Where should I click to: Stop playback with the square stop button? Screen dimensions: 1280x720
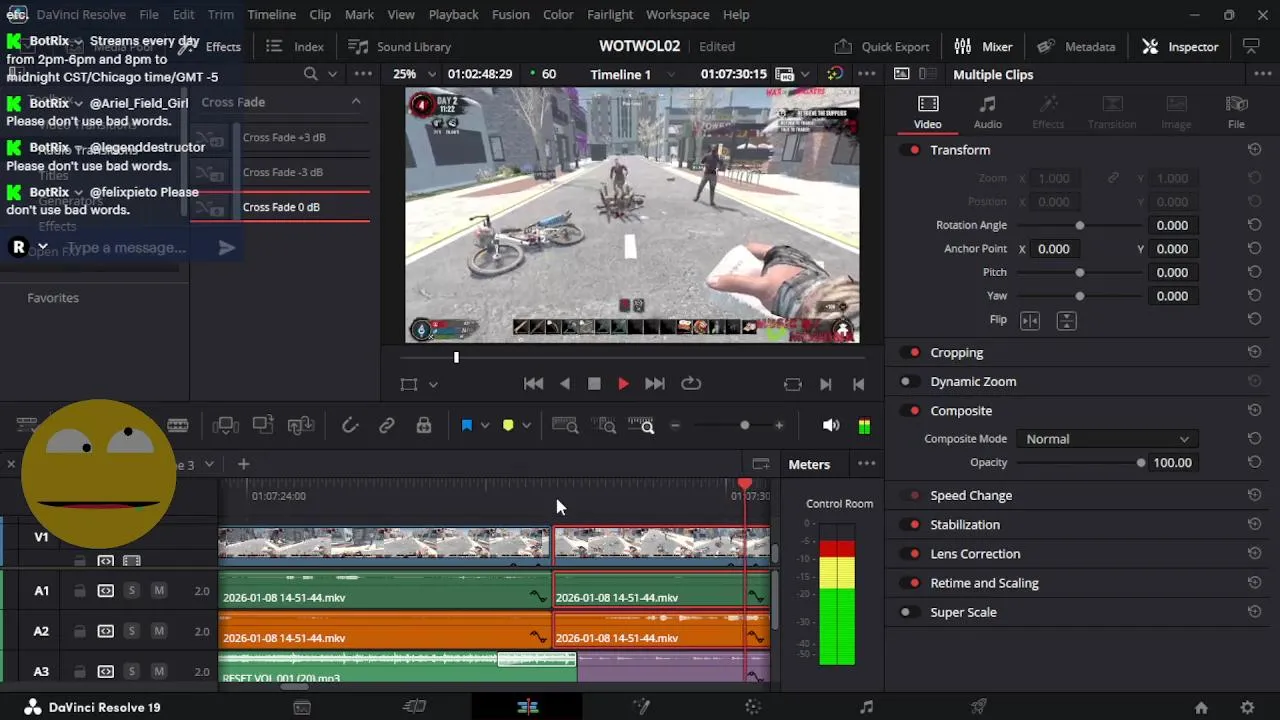(594, 384)
